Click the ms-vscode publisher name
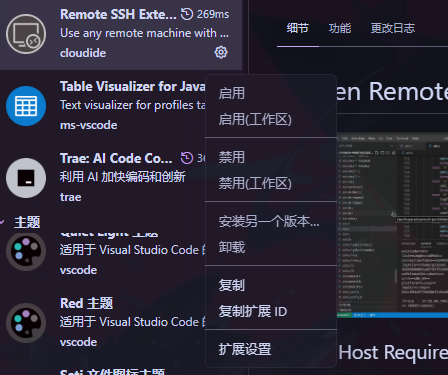 point(88,125)
